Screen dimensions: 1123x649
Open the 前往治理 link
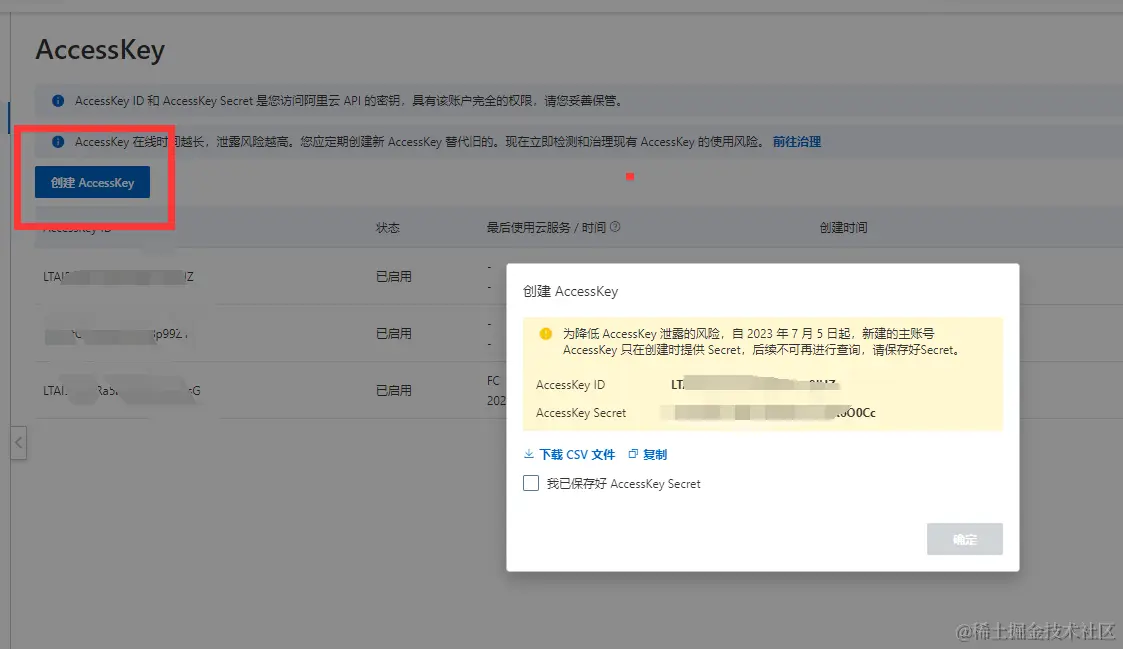click(796, 142)
